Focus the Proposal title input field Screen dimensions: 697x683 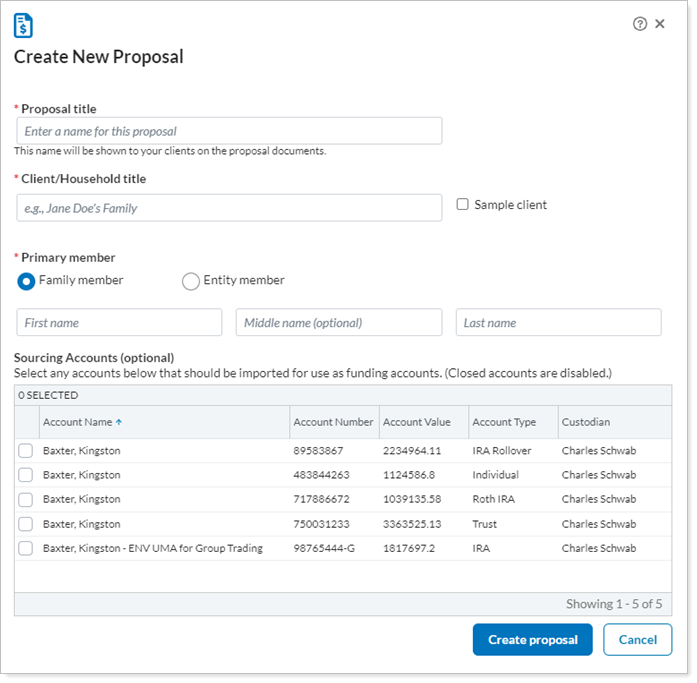(x=229, y=131)
